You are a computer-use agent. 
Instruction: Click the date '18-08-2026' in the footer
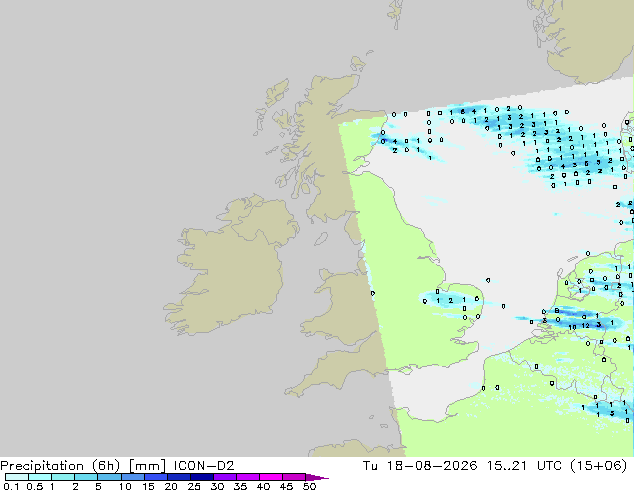point(431,466)
